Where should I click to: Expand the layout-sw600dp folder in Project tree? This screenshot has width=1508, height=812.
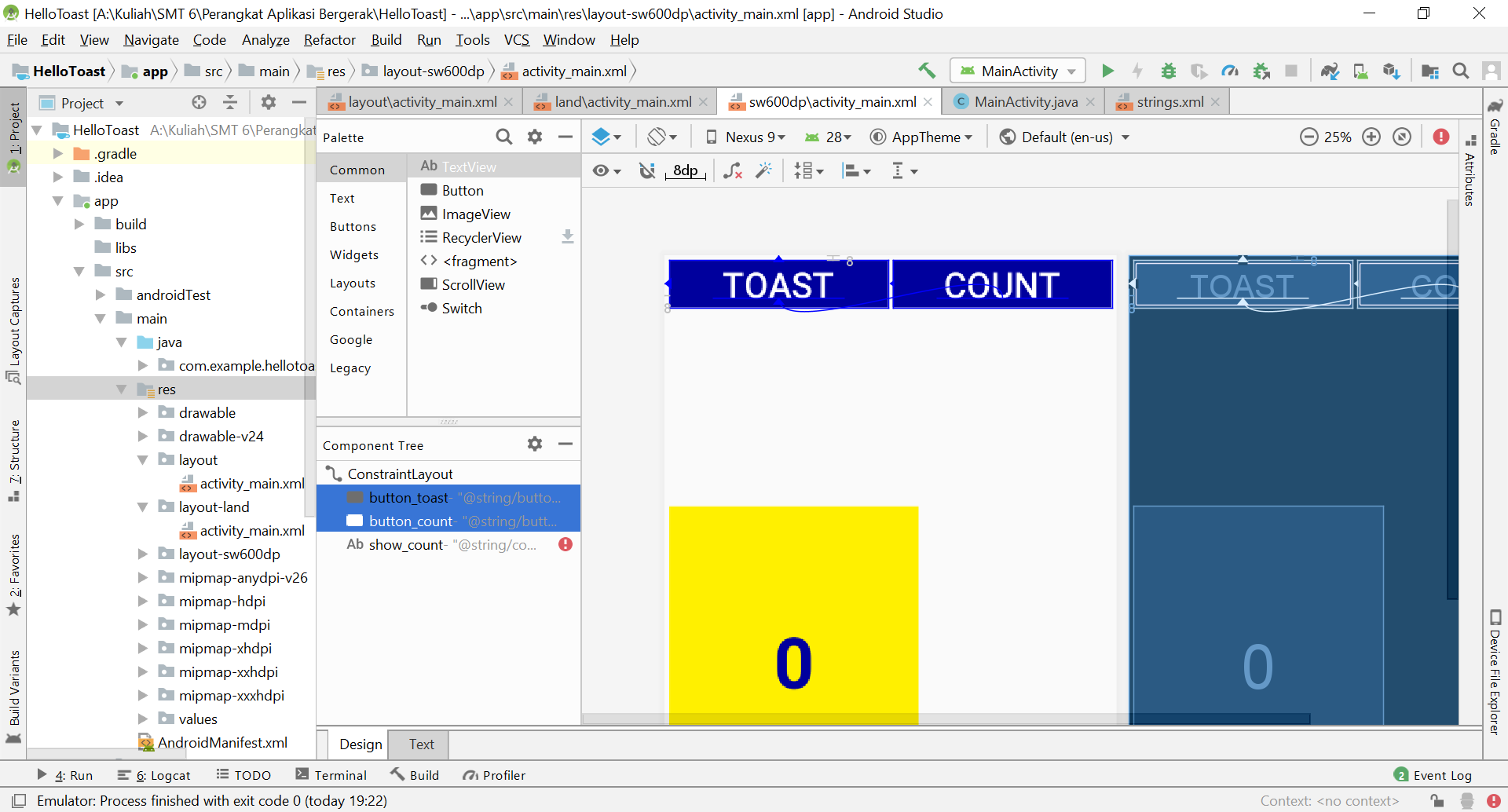(x=143, y=554)
